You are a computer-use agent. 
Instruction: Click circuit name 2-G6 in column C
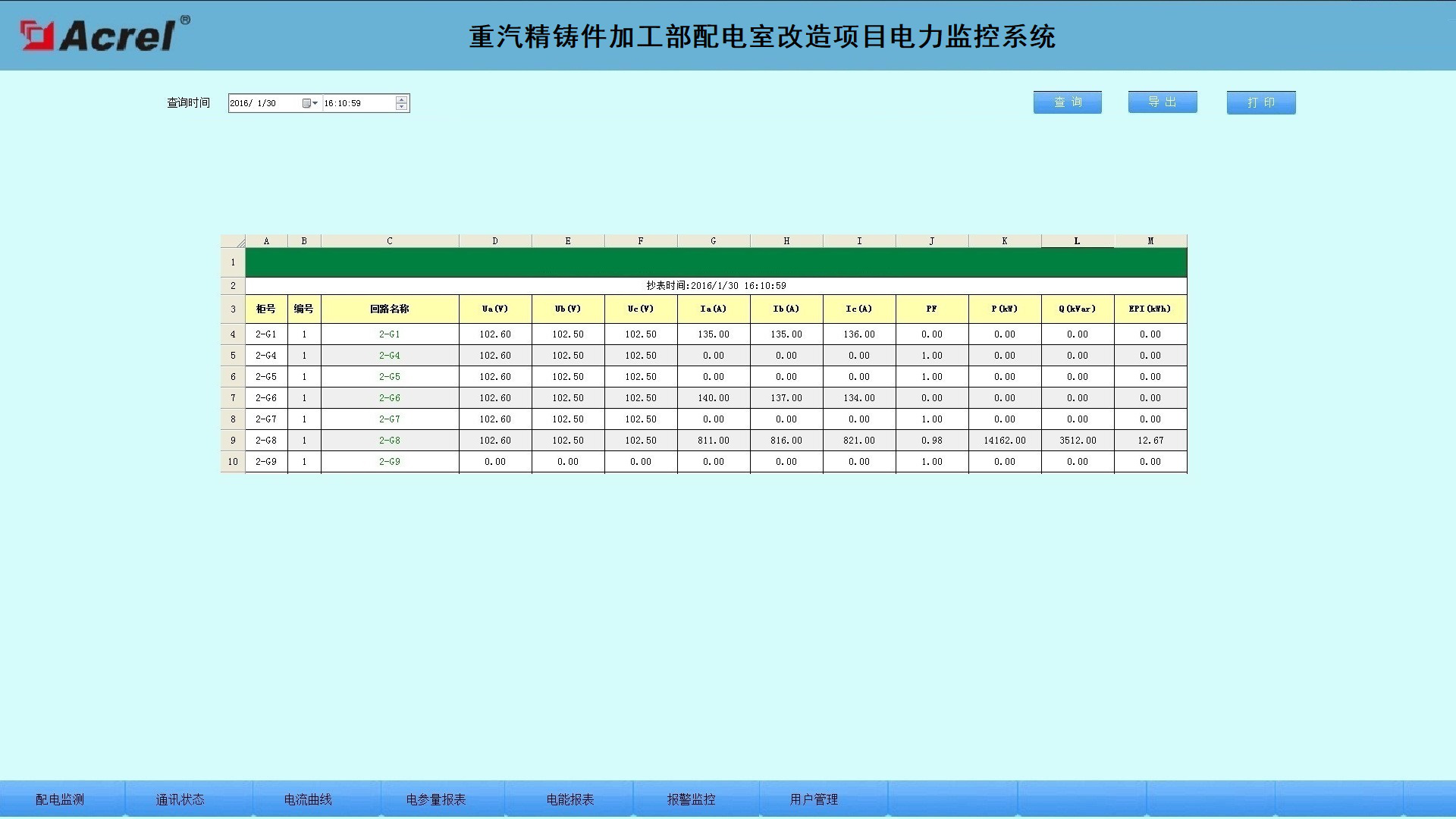(390, 398)
